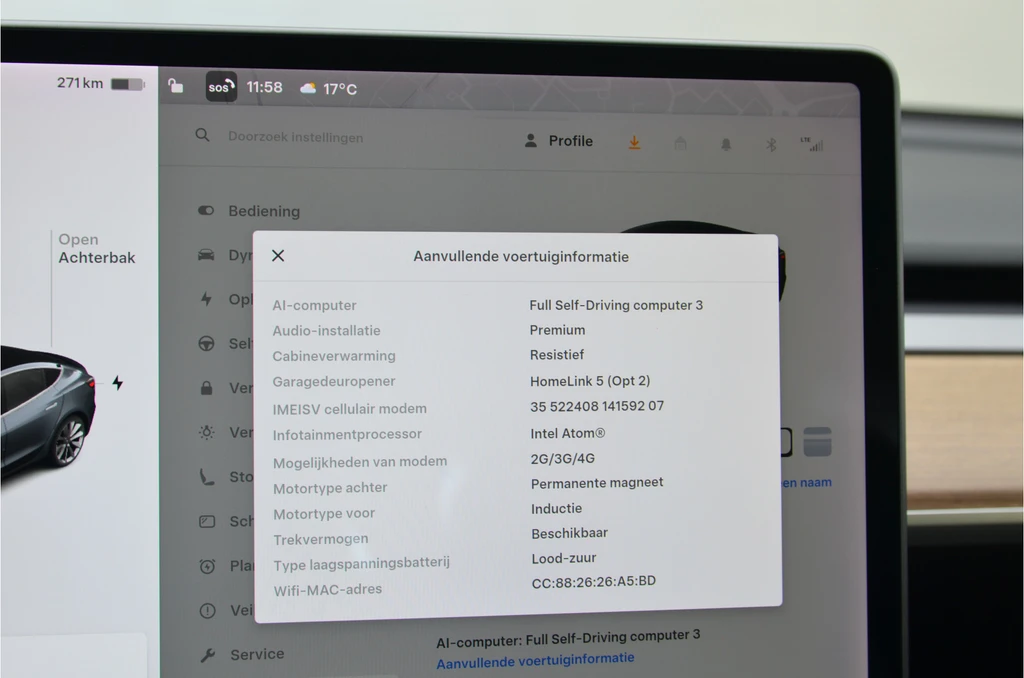Open the Aanvullende voertuiginformatie link
The image size is (1024, 678).
click(x=535, y=660)
